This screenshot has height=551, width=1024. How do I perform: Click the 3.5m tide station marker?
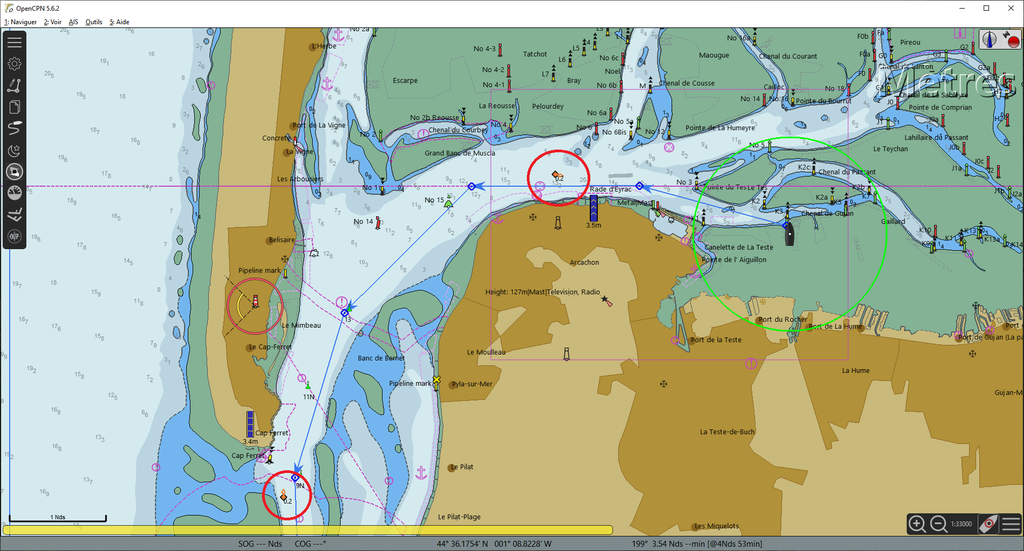pyautogui.click(x=593, y=208)
